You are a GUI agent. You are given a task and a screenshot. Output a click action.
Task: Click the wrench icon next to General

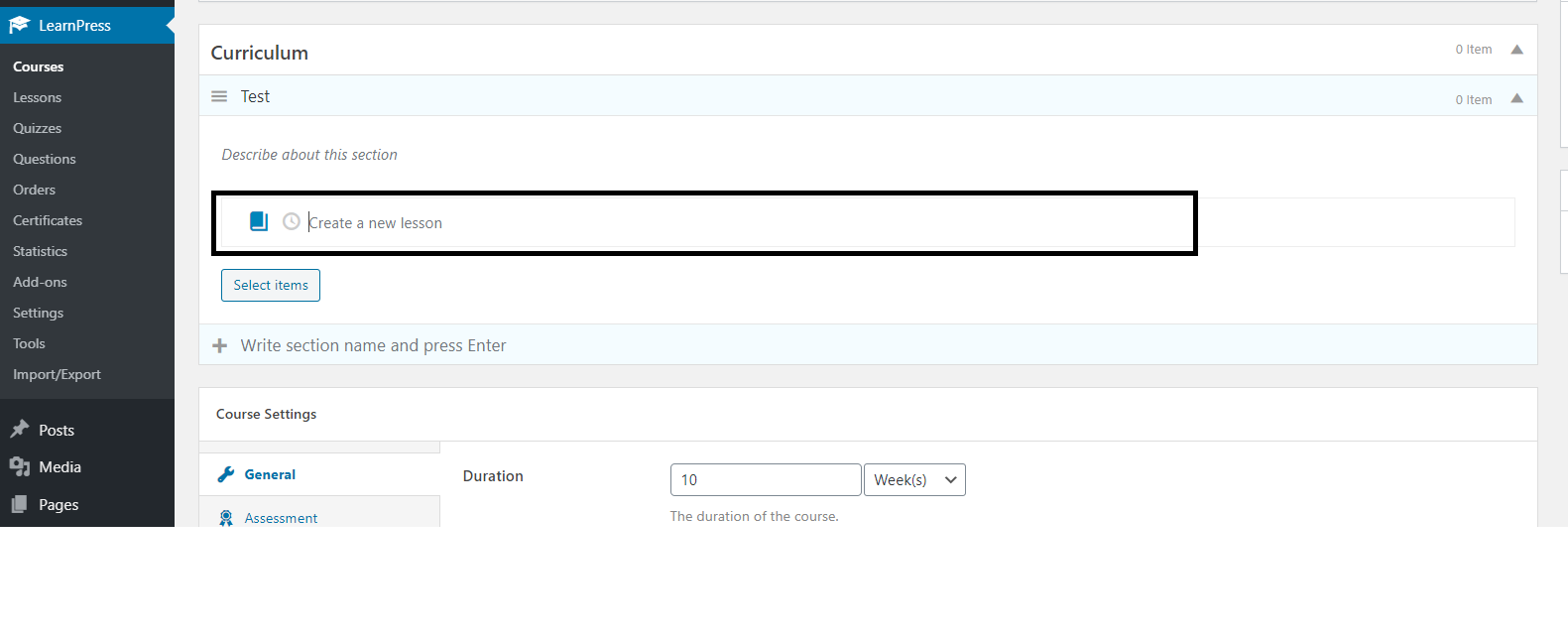(x=226, y=474)
